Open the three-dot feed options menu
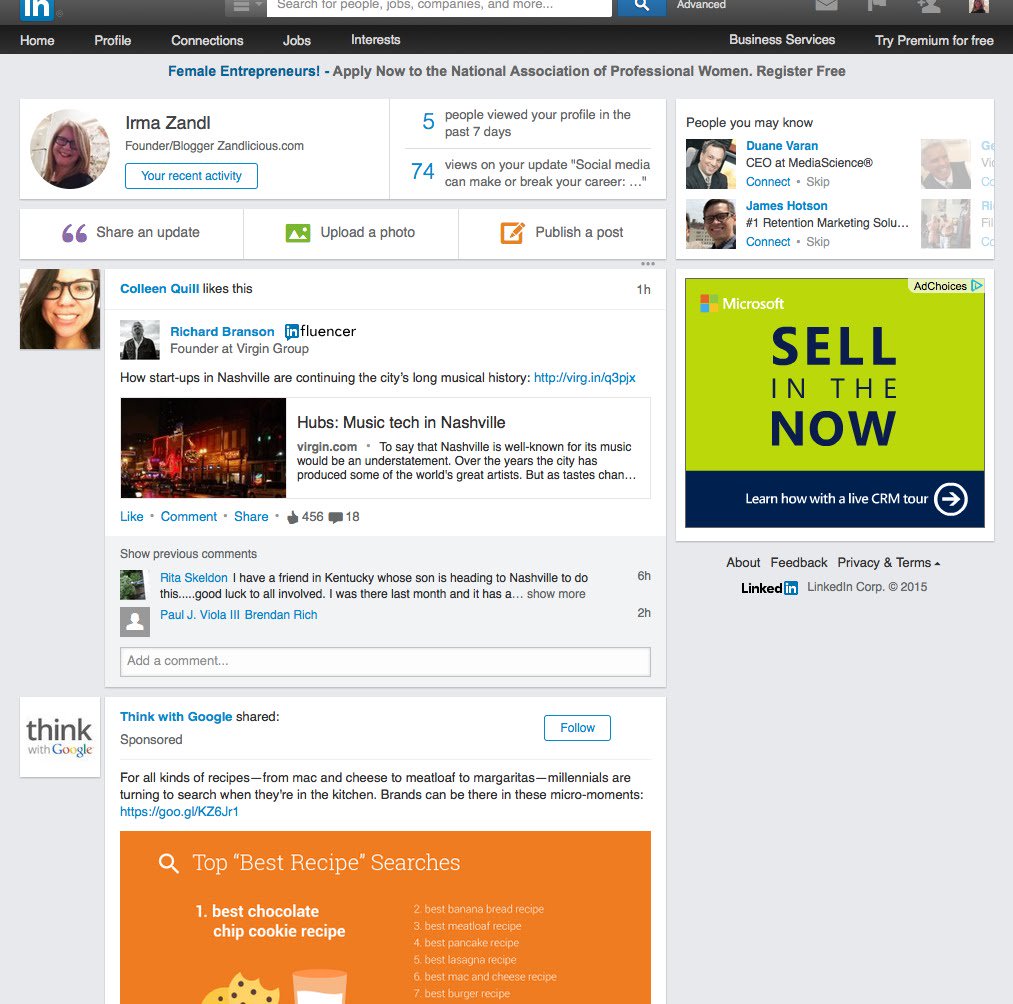Viewport: 1013px width, 1004px height. [x=648, y=264]
